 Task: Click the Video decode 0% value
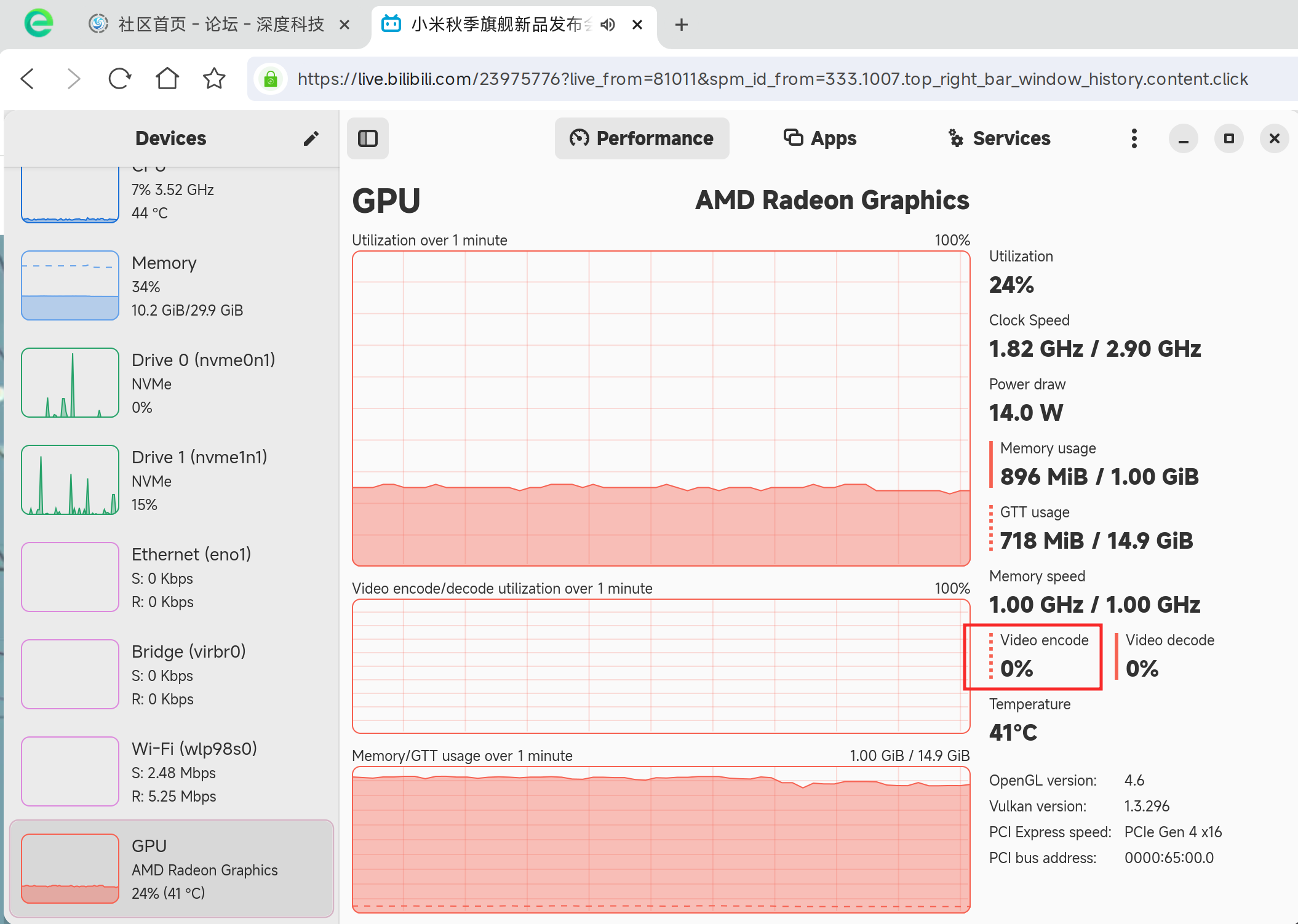[x=1142, y=669]
